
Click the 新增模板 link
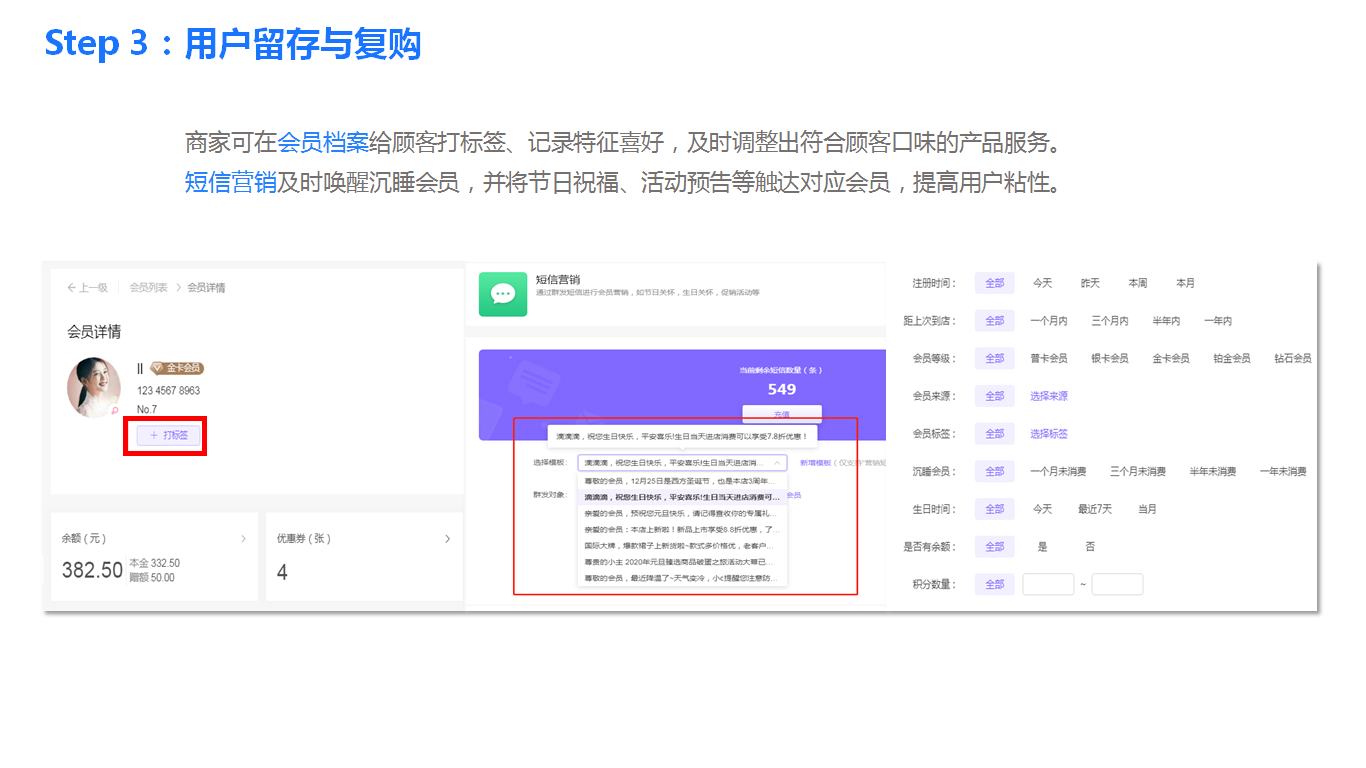point(815,463)
